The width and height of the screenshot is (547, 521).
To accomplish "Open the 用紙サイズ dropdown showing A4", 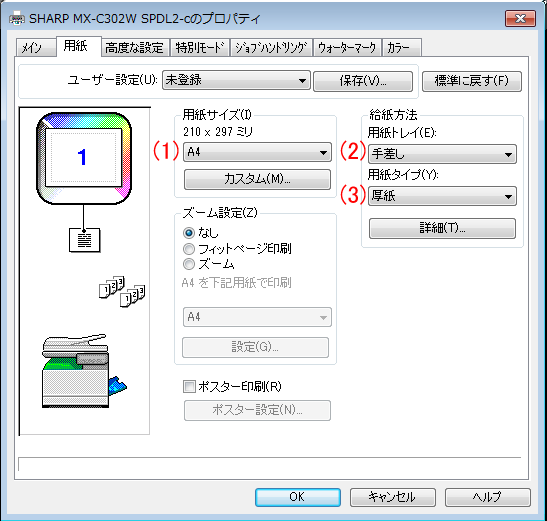I will coord(257,152).
